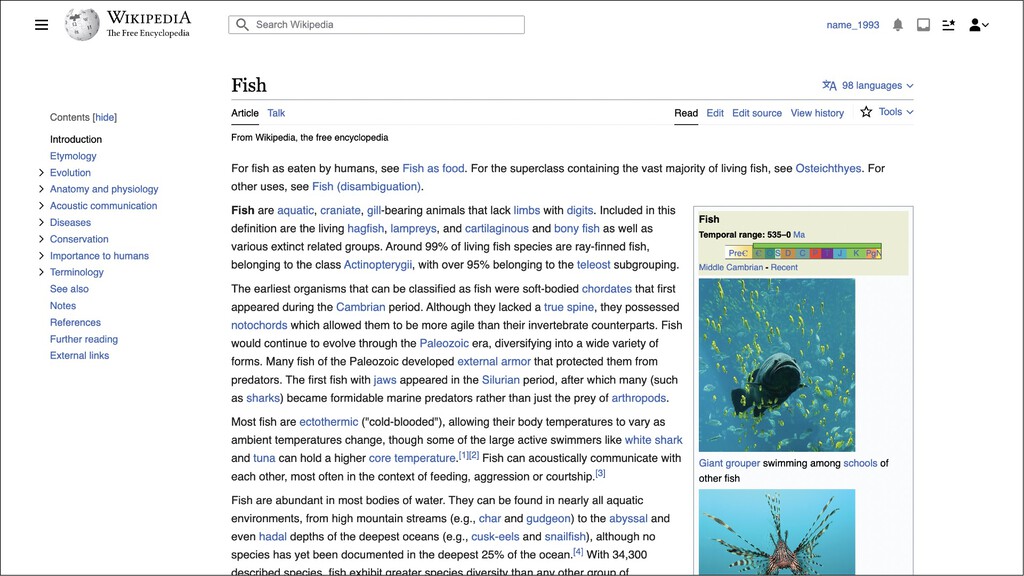The width and height of the screenshot is (1024, 576).
Task: Expand the Evolution section in Contents
Action: tap(41, 172)
